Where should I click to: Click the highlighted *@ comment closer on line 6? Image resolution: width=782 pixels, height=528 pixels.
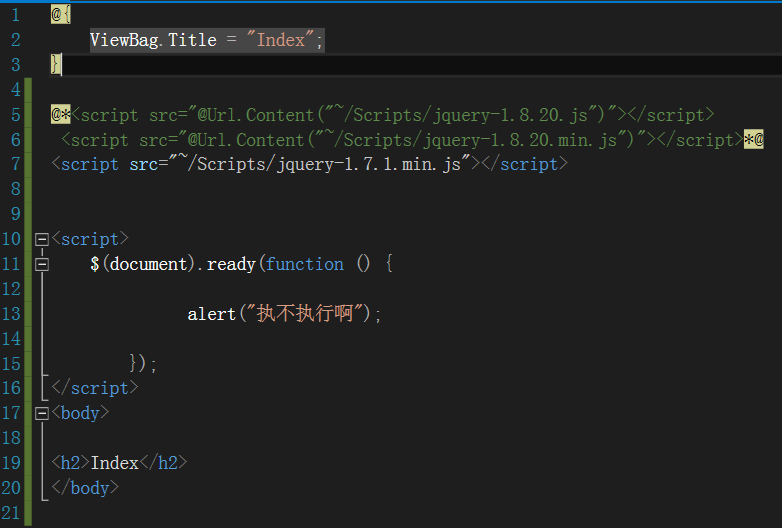coord(754,140)
